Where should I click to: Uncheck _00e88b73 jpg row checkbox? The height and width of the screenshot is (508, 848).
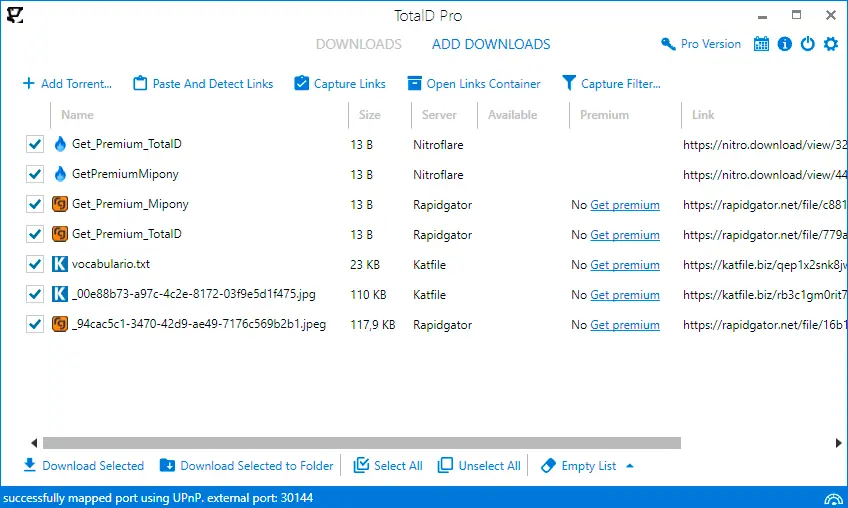click(35, 294)
